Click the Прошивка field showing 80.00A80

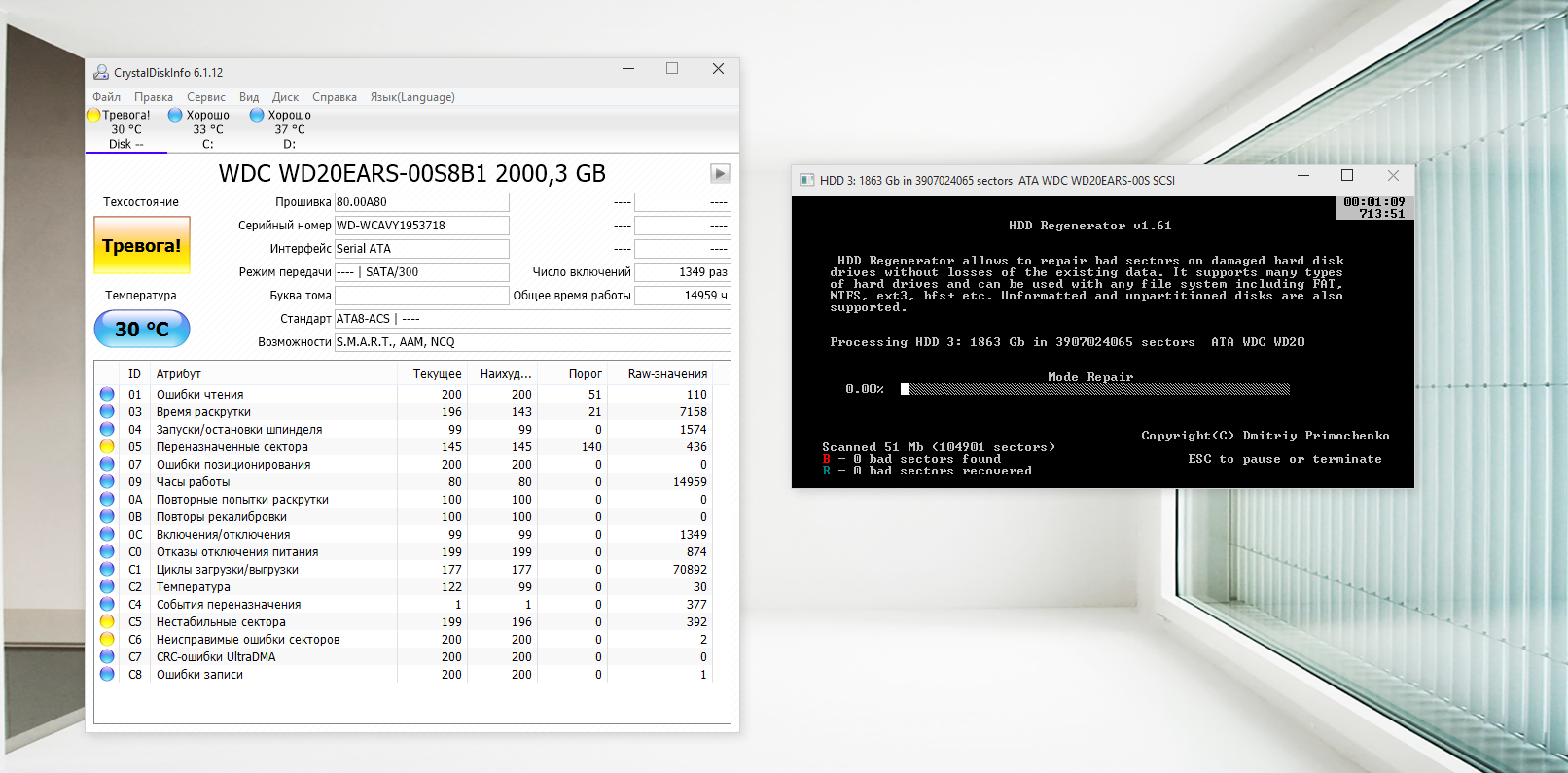click(x=422, y=202)
